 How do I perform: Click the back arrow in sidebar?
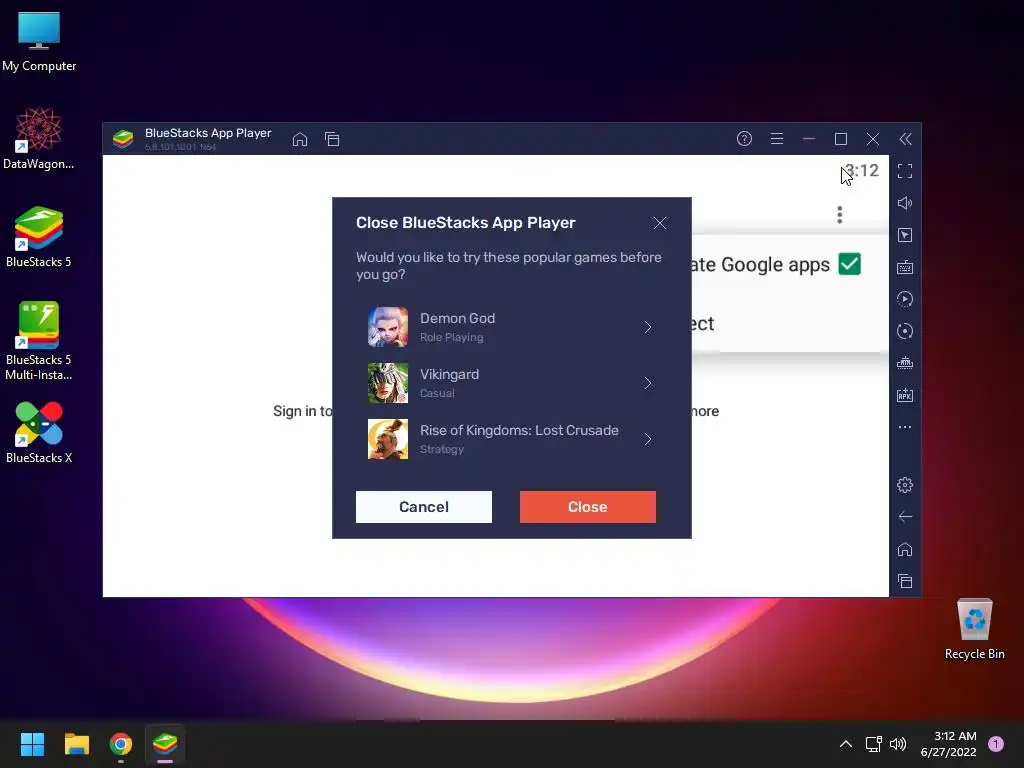click(x=905, y=517)
